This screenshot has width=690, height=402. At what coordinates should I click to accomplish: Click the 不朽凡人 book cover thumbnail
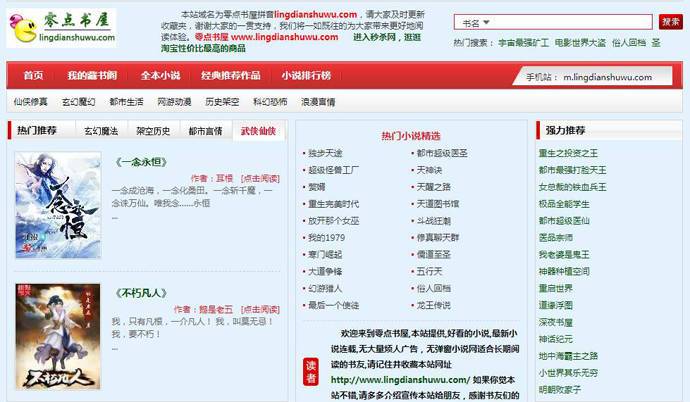click(x=57, y=336)
